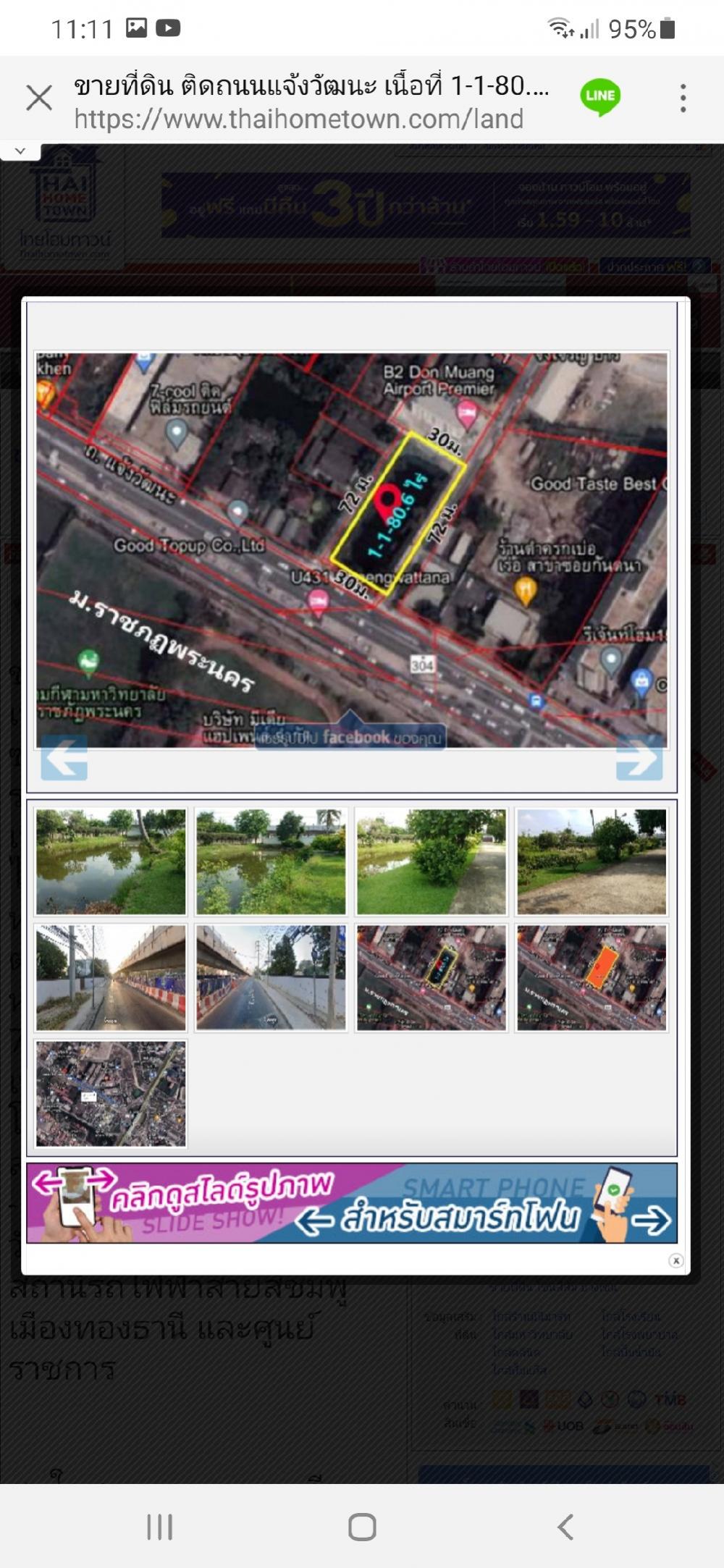Close the photo gallery popup
Screen dimensions: 724x1568
tap(675, 1260)
